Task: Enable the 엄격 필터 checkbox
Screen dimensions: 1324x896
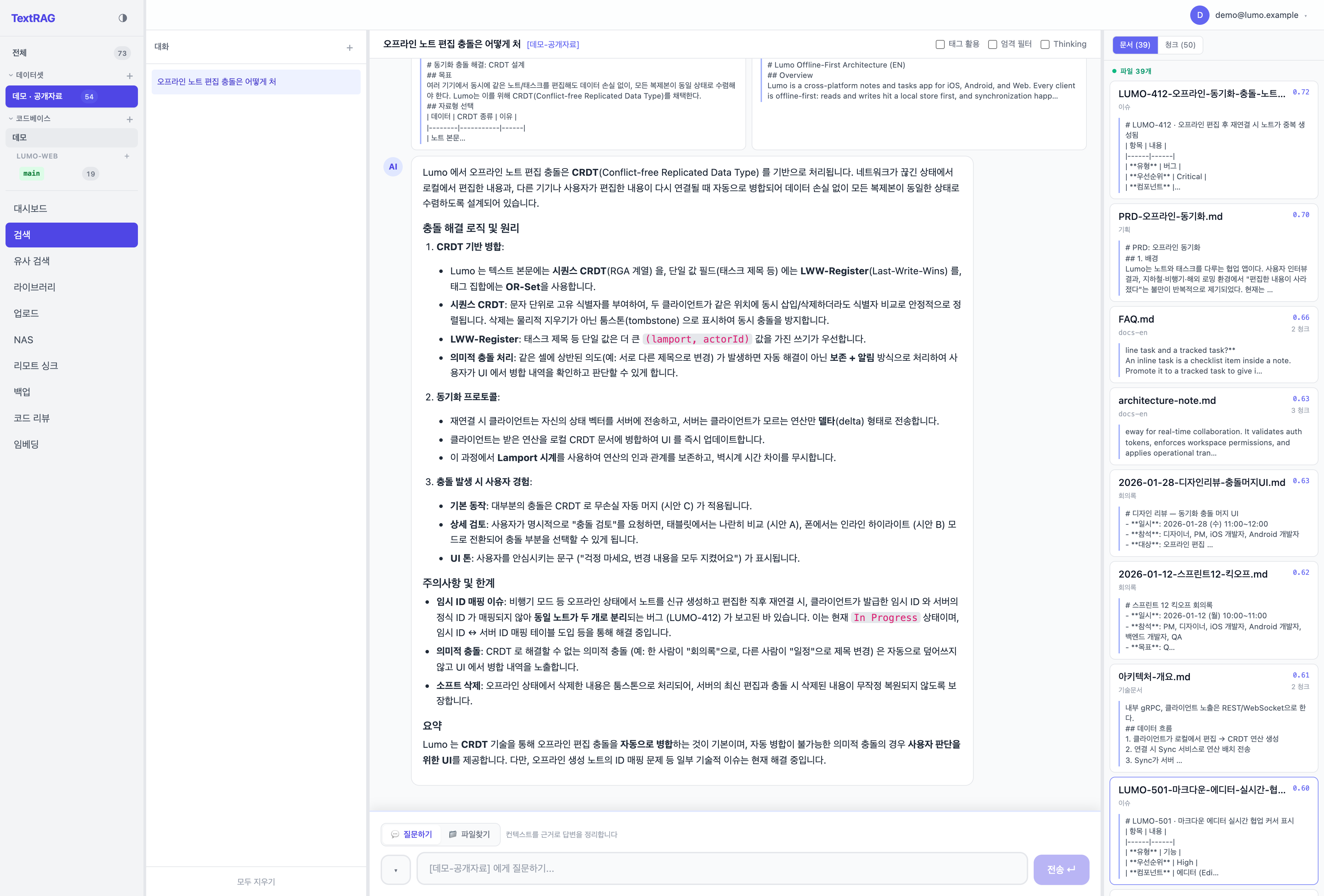Action: 992,44
